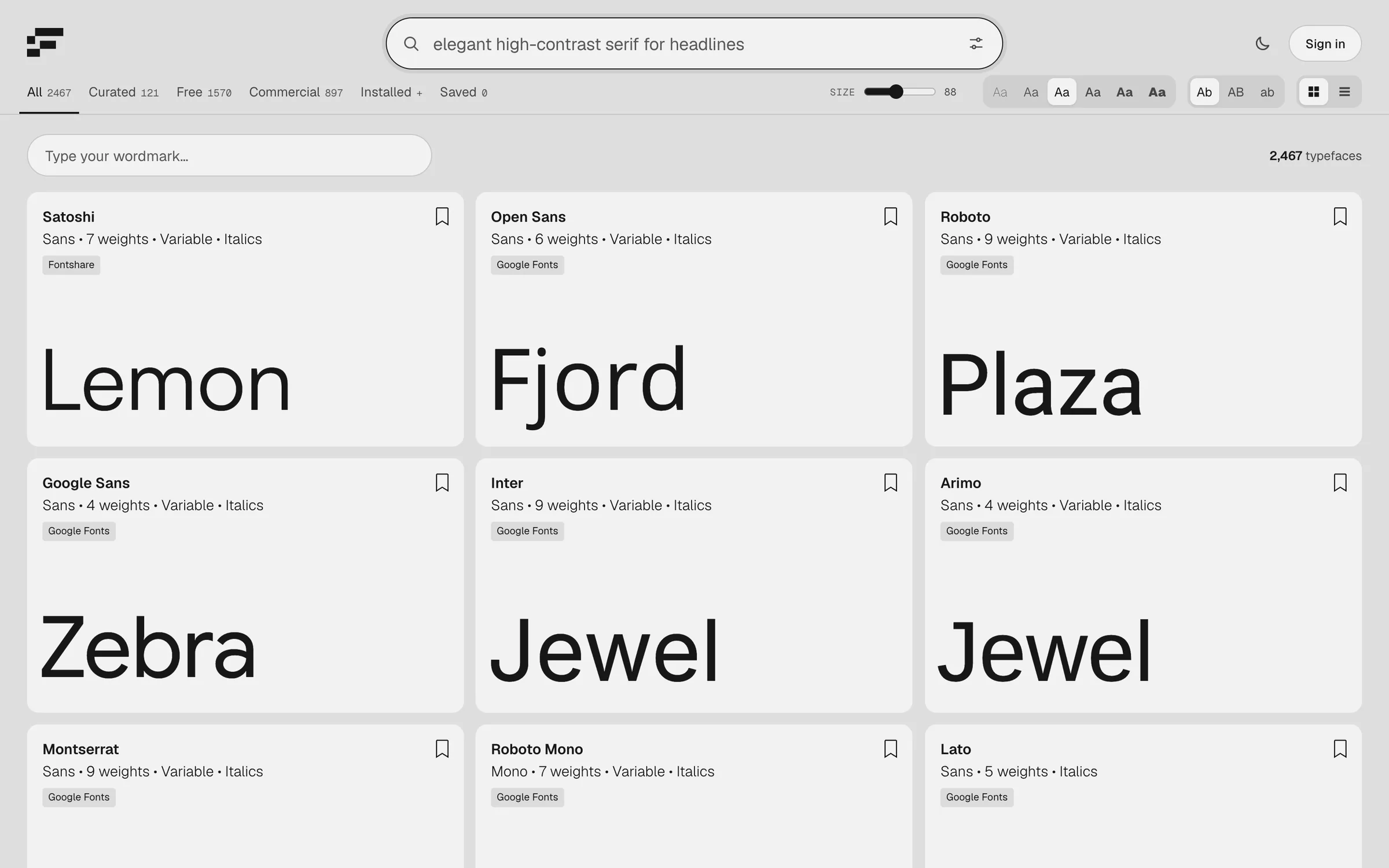Click Google Fonts tag on Open Sans
Viewport: 1389px width, 868px height.
[527, 265]
